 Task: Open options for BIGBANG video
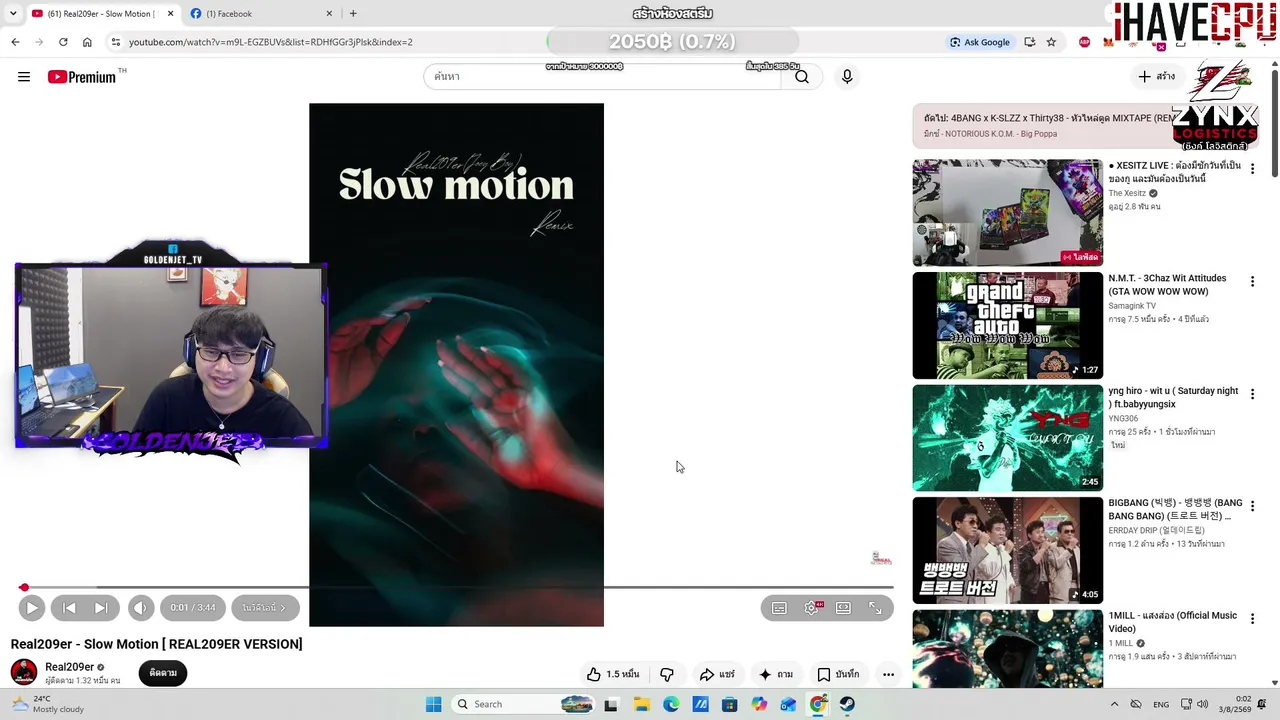pyautogui.click(x=1252, y=507)
